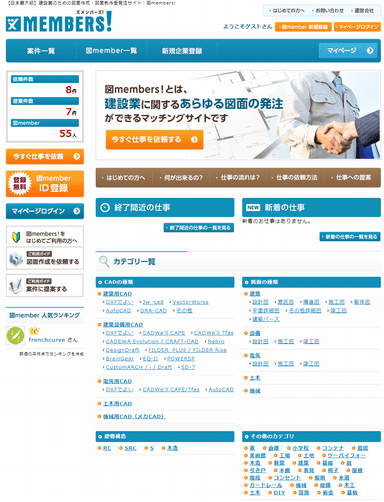The width and height of the screenshot is (384, 502).
Task: Open the CADEWA Evolution / CRAFT-CAD link
Action: tap(152, 342)
